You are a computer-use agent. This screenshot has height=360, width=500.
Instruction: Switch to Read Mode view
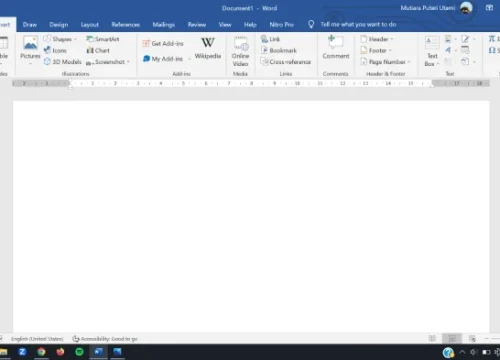[x=432, y=339]
